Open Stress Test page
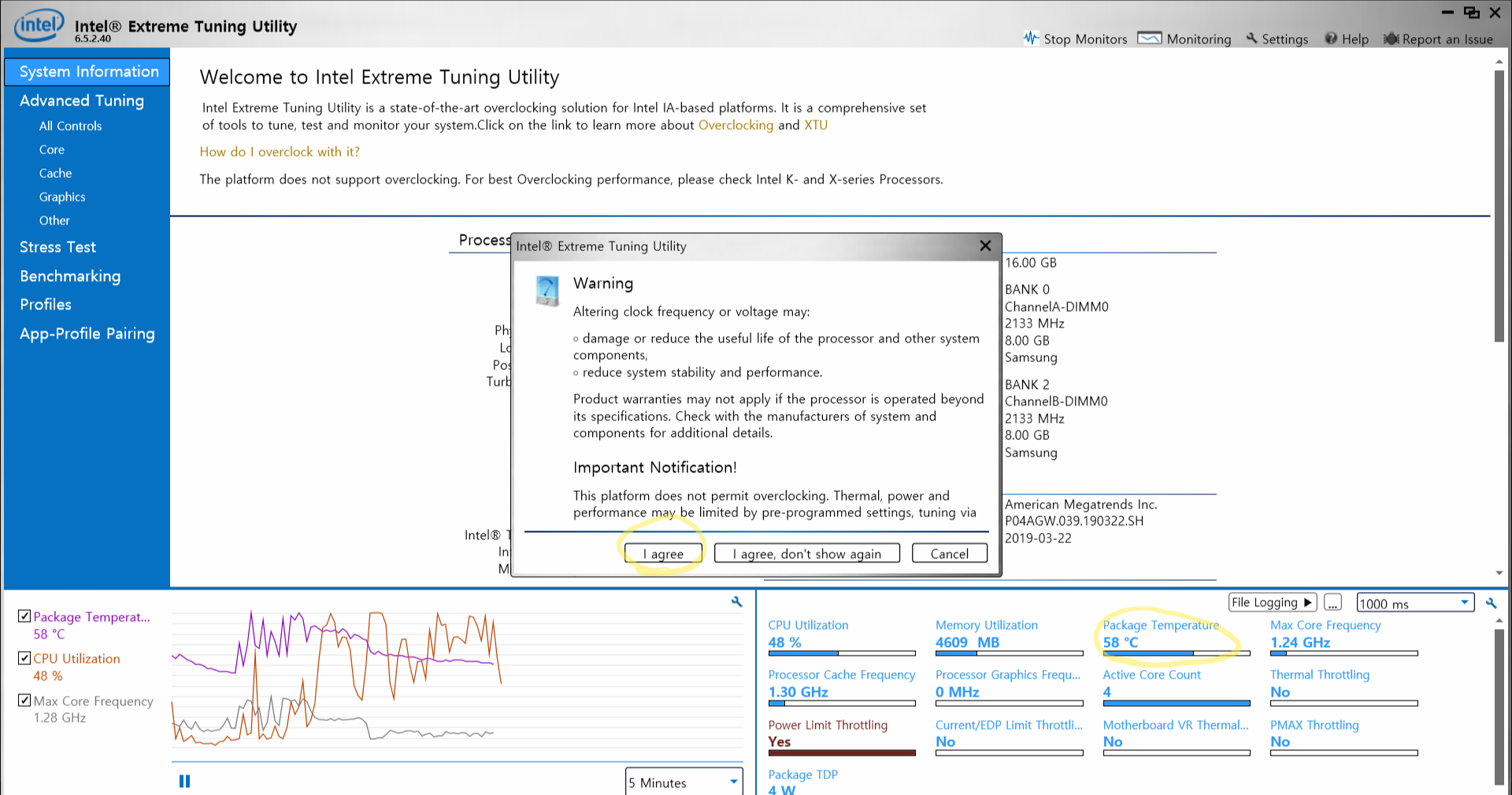Image resolution: width=1512 pixels, height=795 pixels. click(x=57, y=247)
